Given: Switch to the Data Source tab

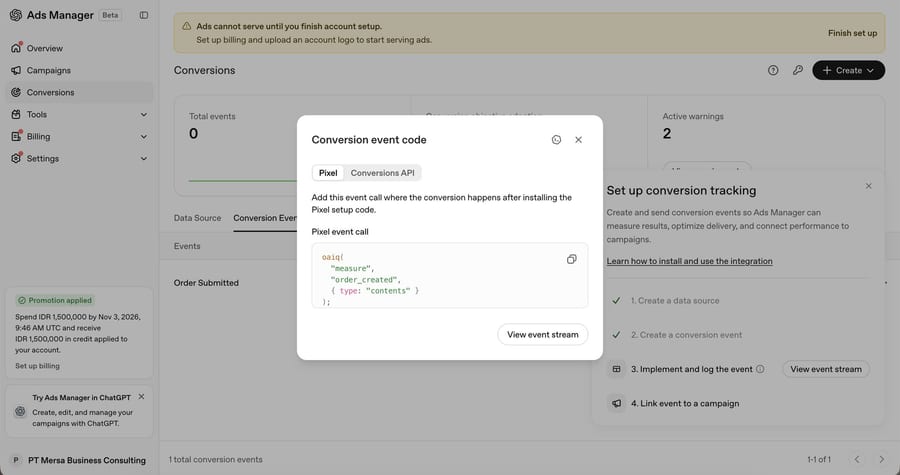Looking at the screenshot, I should (x=197, y=218).
